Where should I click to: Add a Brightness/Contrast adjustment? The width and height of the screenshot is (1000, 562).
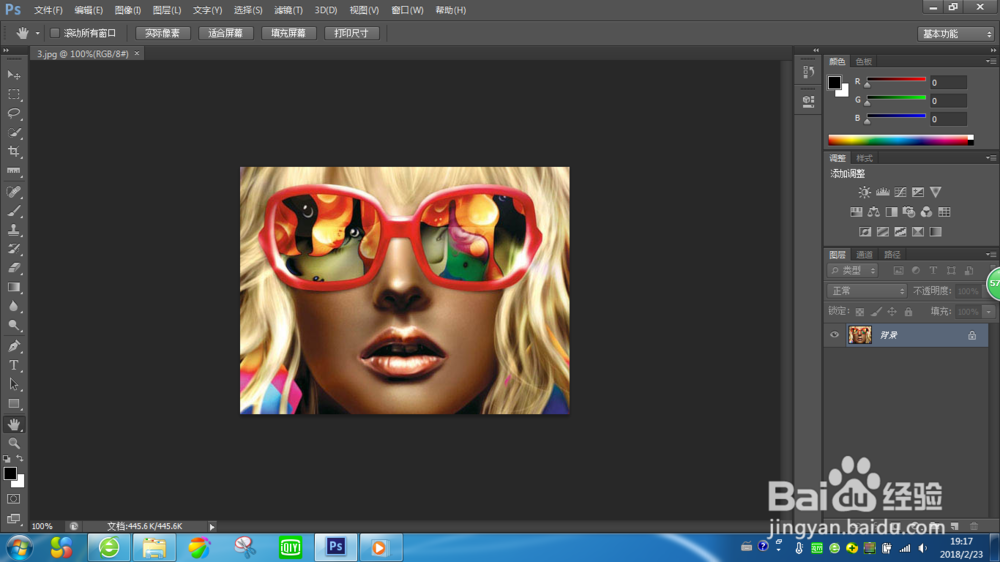(864, 192)
